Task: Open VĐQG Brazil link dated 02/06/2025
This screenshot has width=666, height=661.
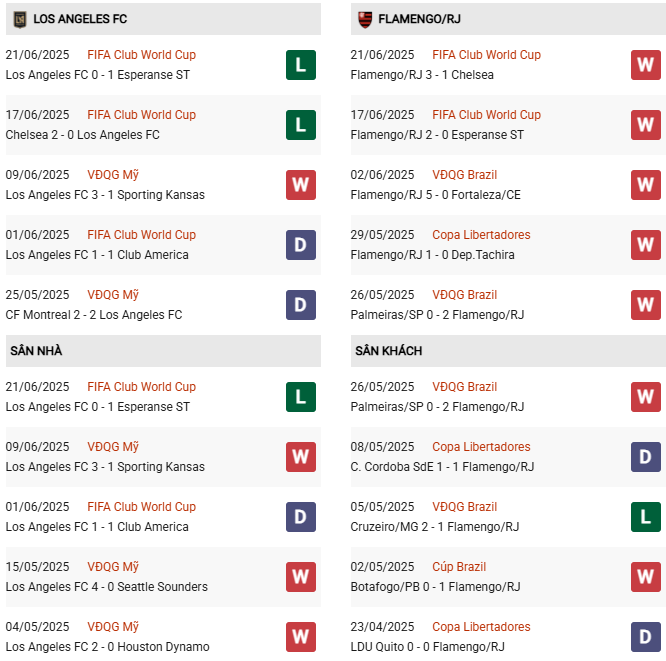Action: click(x=464, y=175)
